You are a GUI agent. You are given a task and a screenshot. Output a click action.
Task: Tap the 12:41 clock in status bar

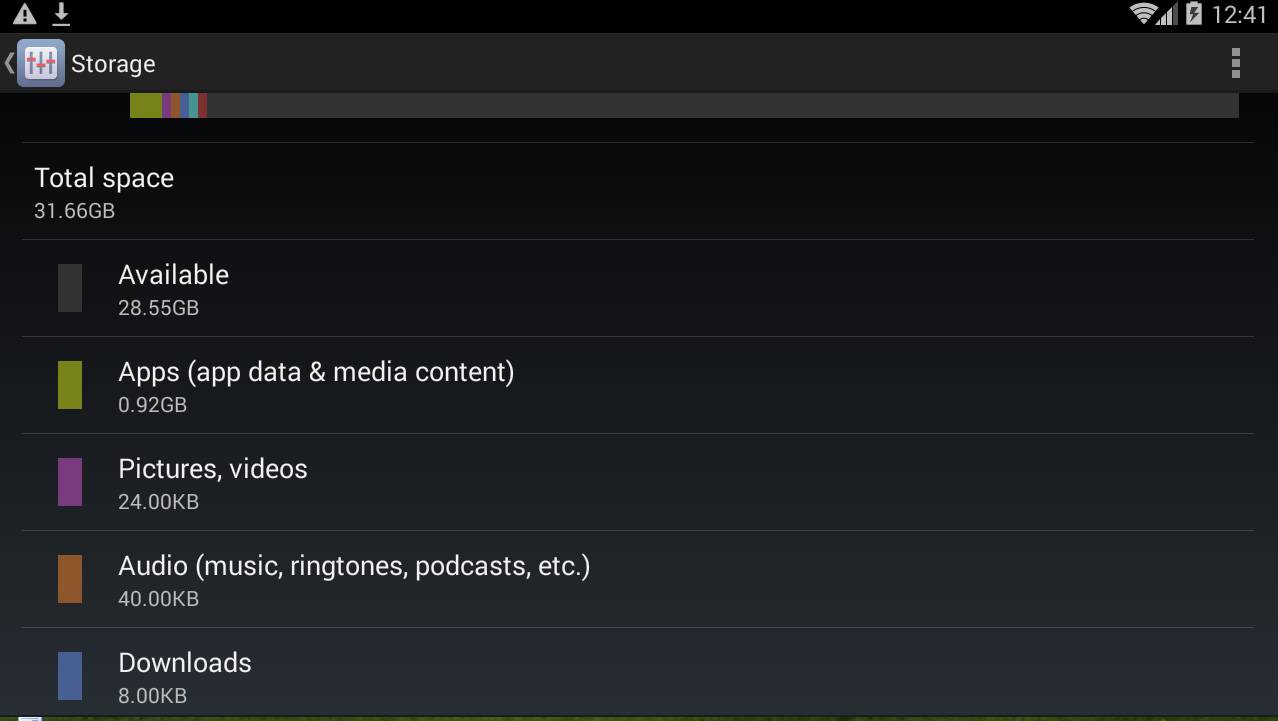point(1239,14)
